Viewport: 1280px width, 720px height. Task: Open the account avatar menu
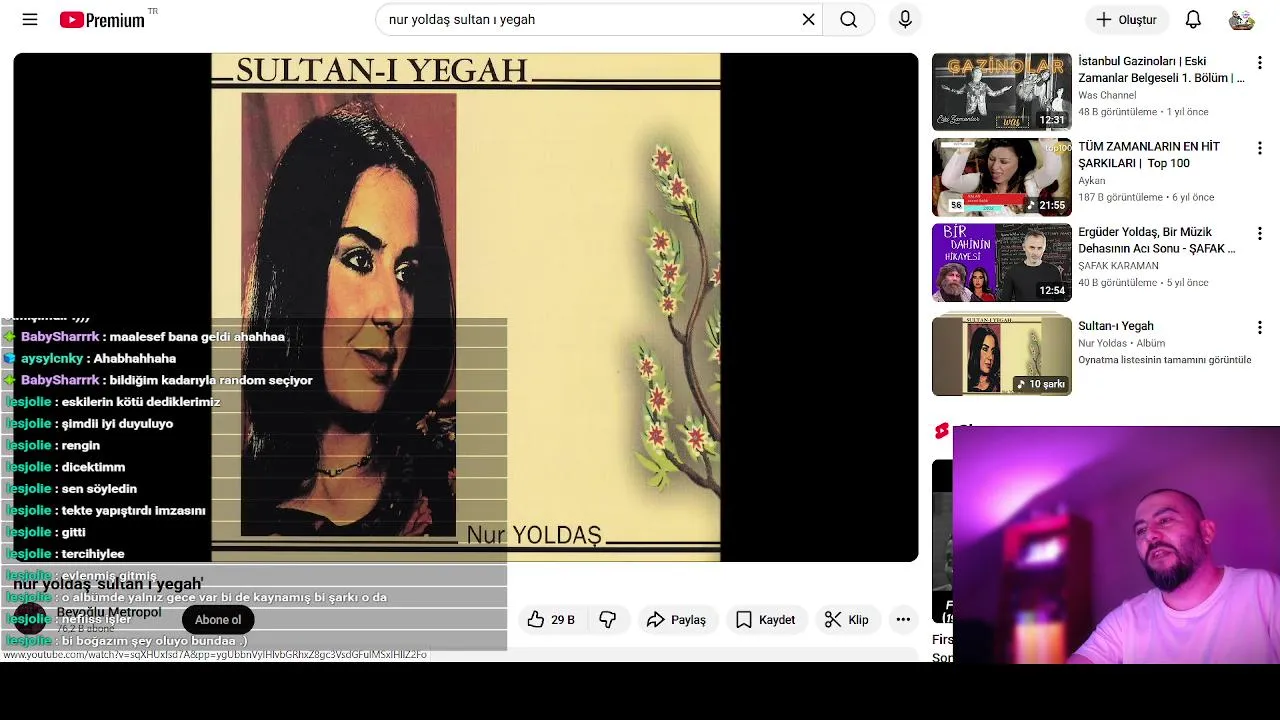(1241, 19)
